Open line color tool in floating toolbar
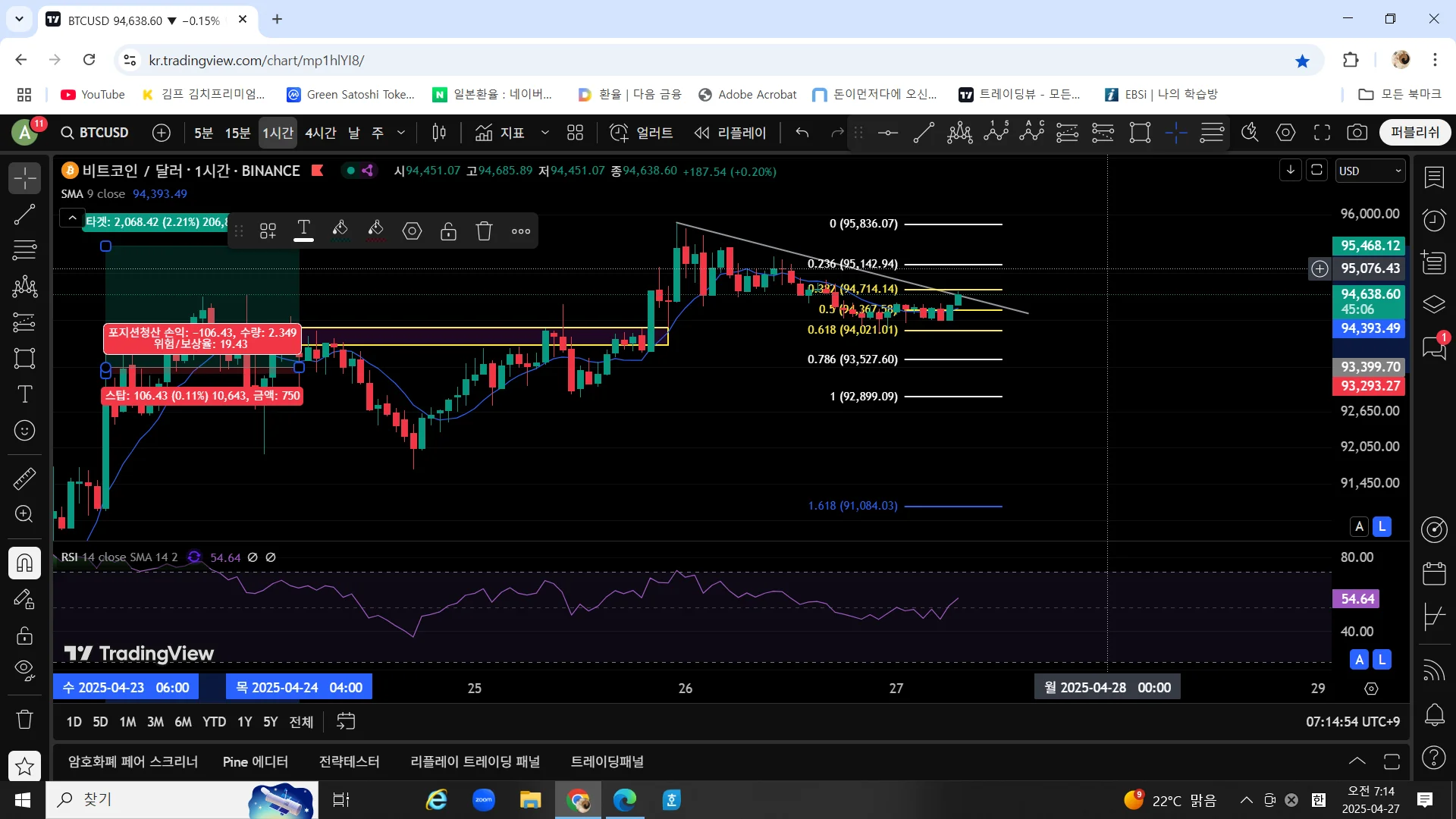 click(x=340, y=231)
